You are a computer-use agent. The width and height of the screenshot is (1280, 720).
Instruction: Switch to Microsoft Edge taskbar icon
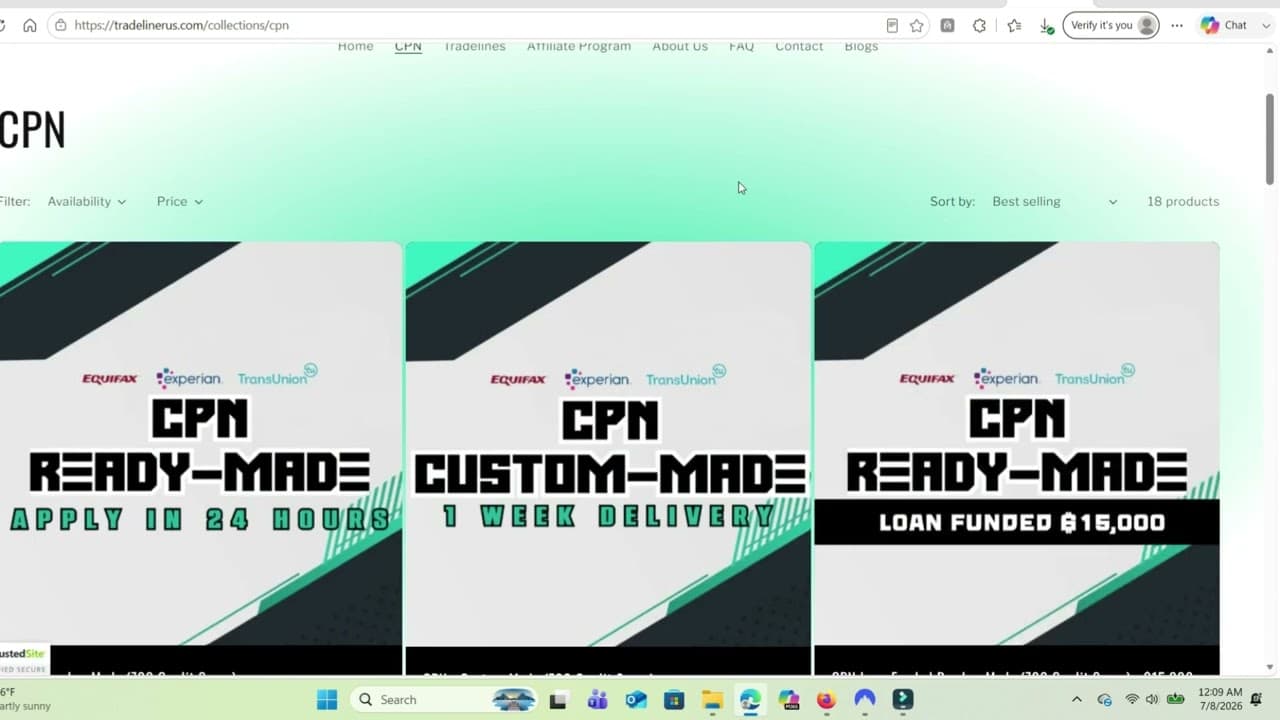(x=750, y=700)
